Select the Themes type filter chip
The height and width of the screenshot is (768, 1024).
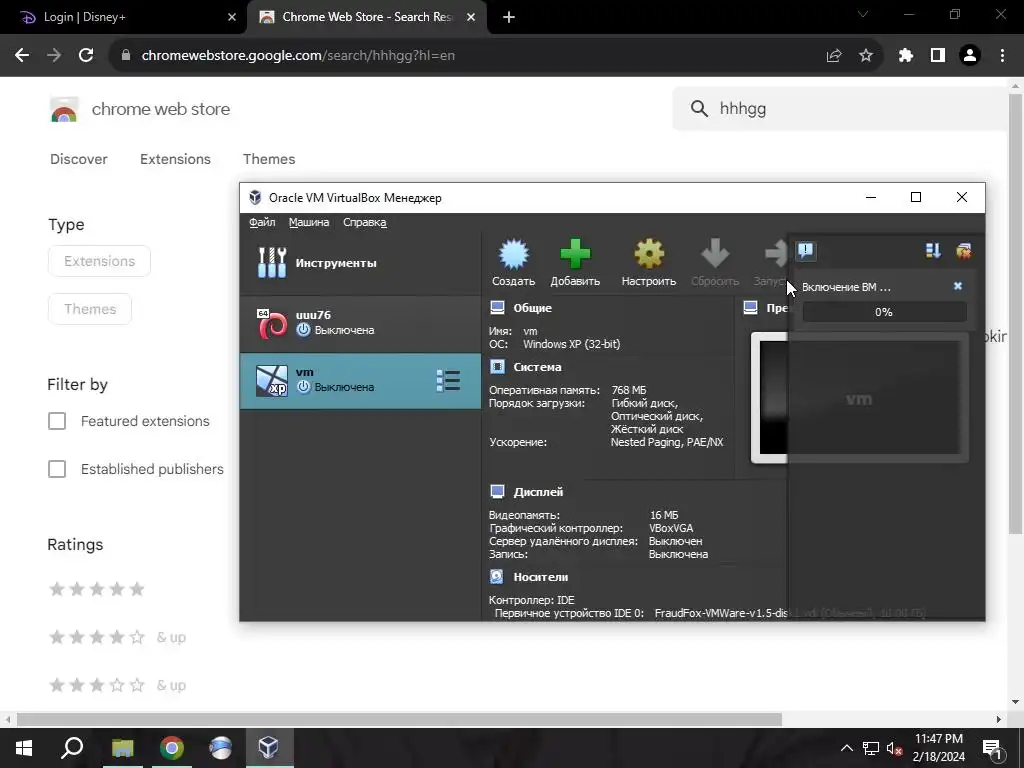90,309
